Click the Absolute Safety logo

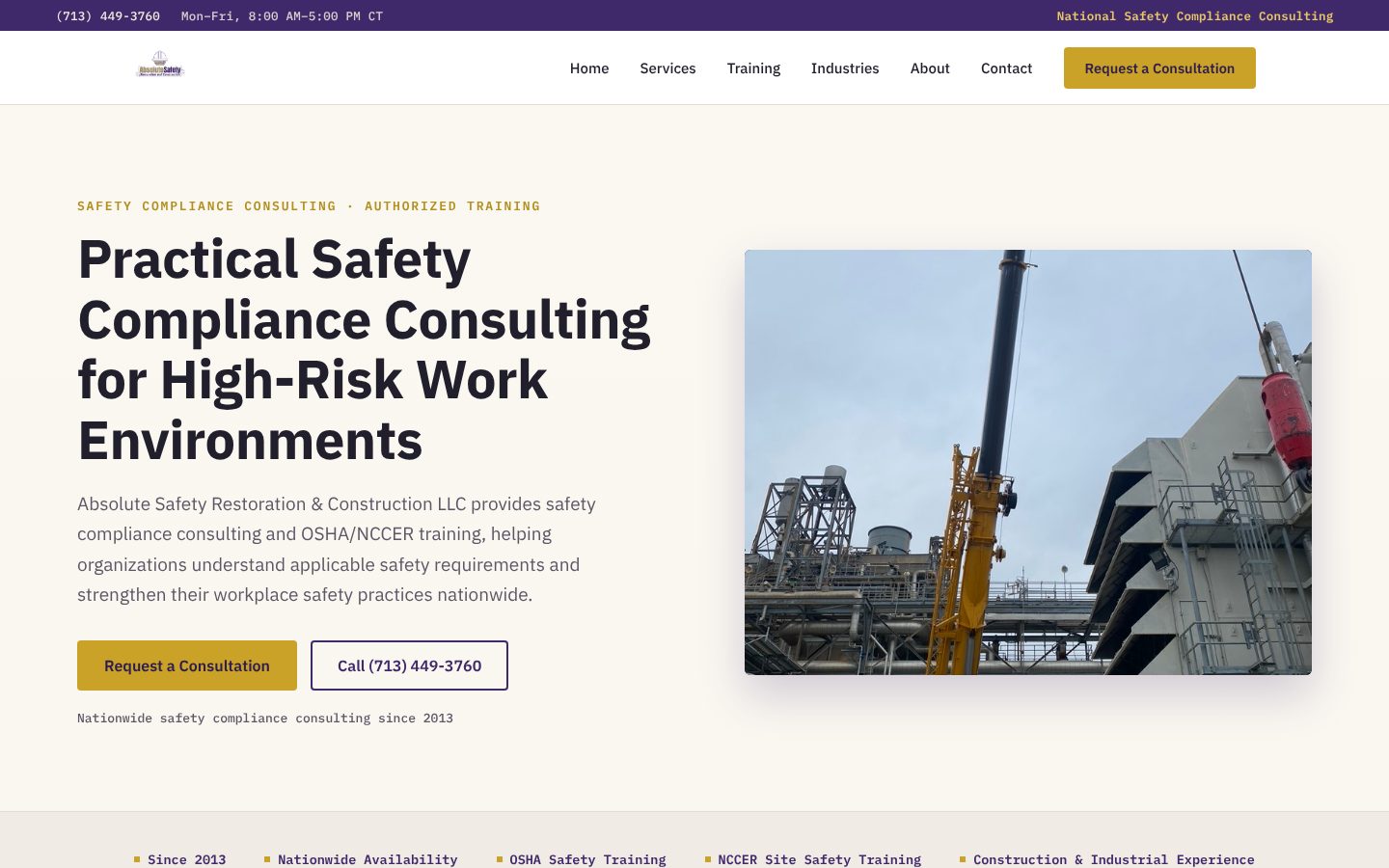tap(160, 66)
